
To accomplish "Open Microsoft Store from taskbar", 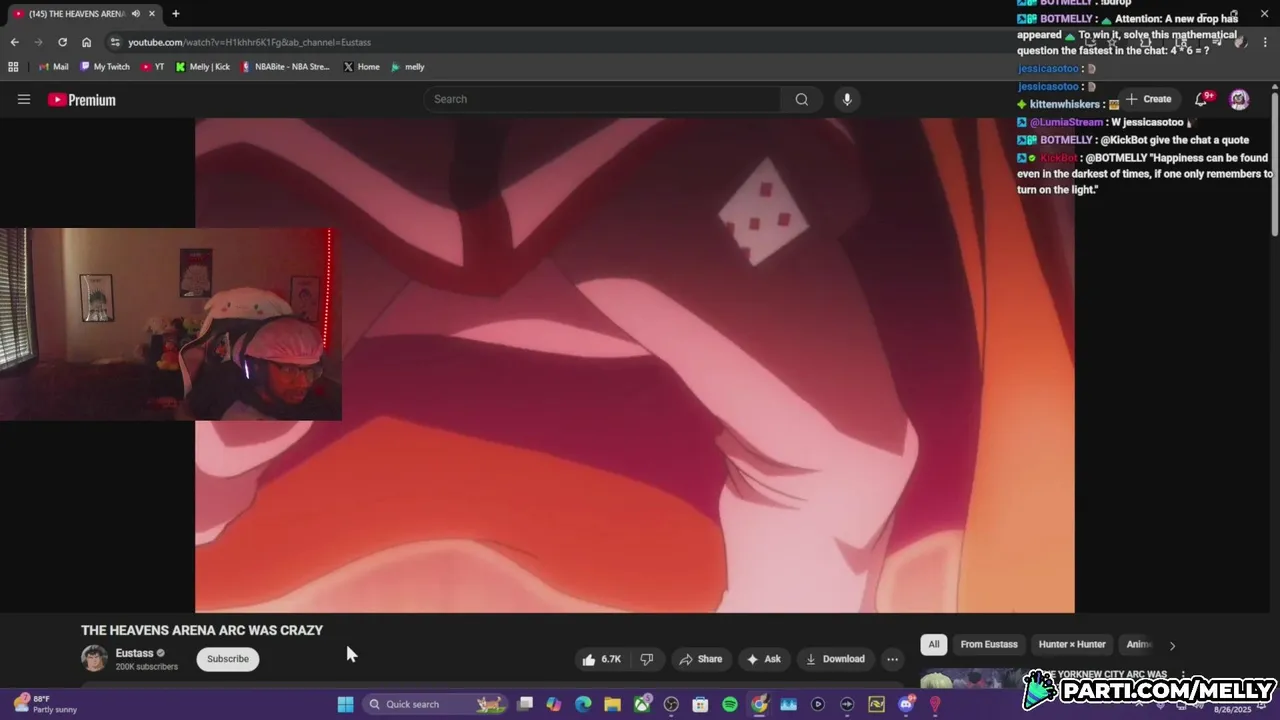I will [700, 704].
